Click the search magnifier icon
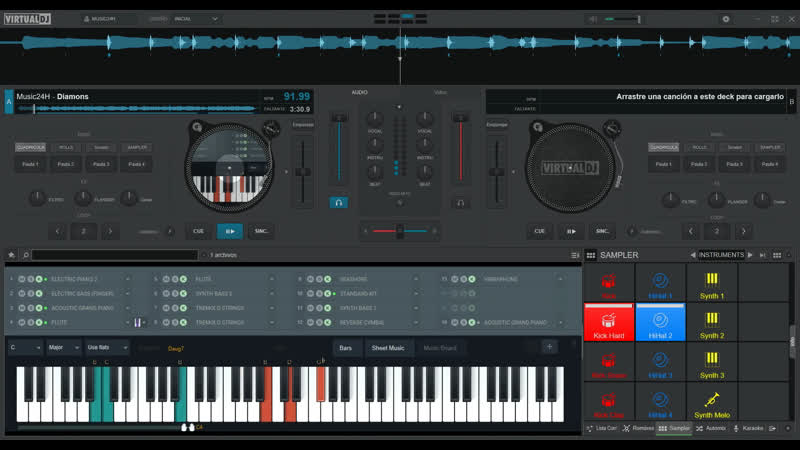This screenshot has height=450, width=800. pyautogui.click(x=26, y=255)
